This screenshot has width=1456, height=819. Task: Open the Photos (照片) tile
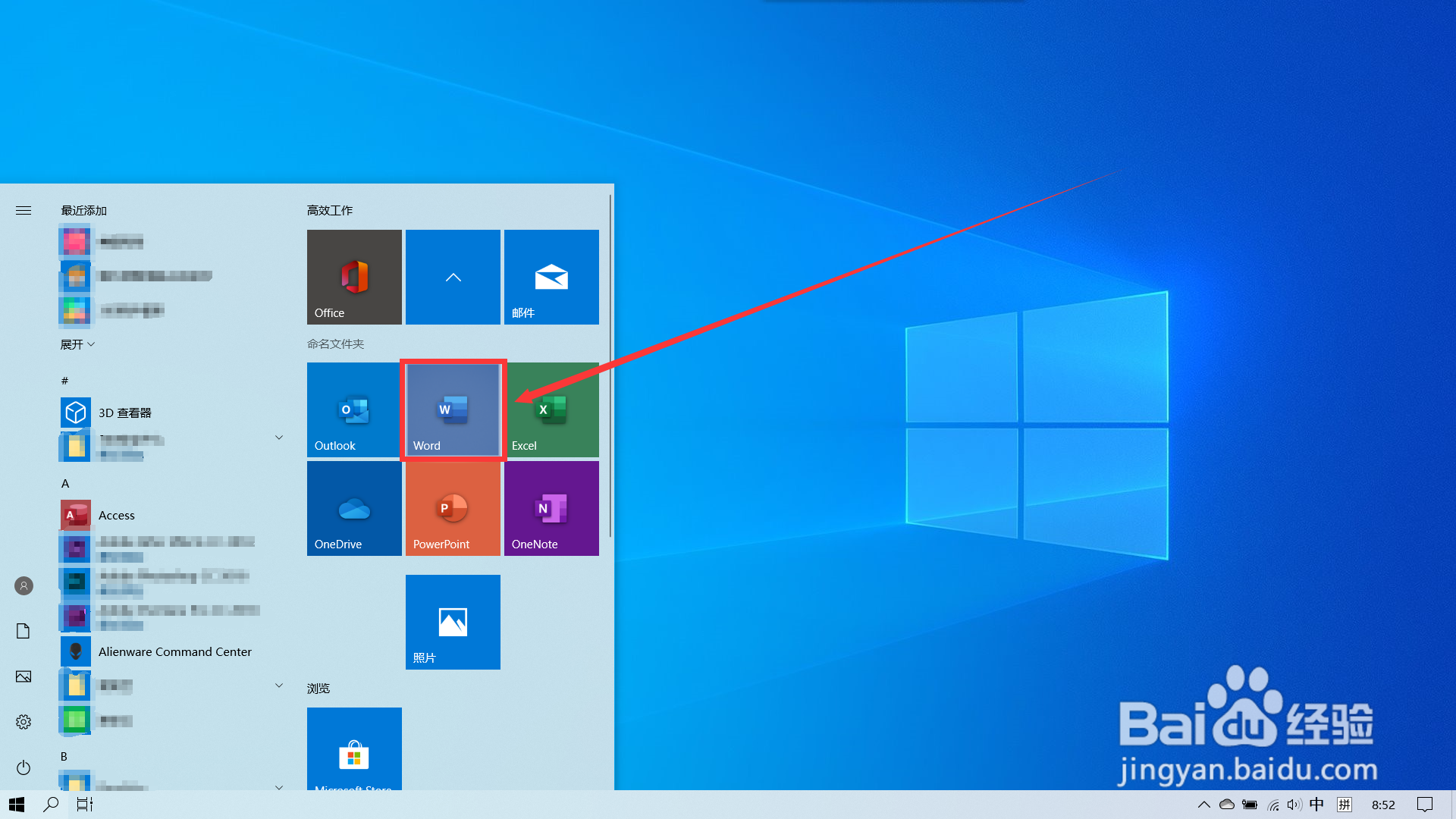tap(453, 622)
